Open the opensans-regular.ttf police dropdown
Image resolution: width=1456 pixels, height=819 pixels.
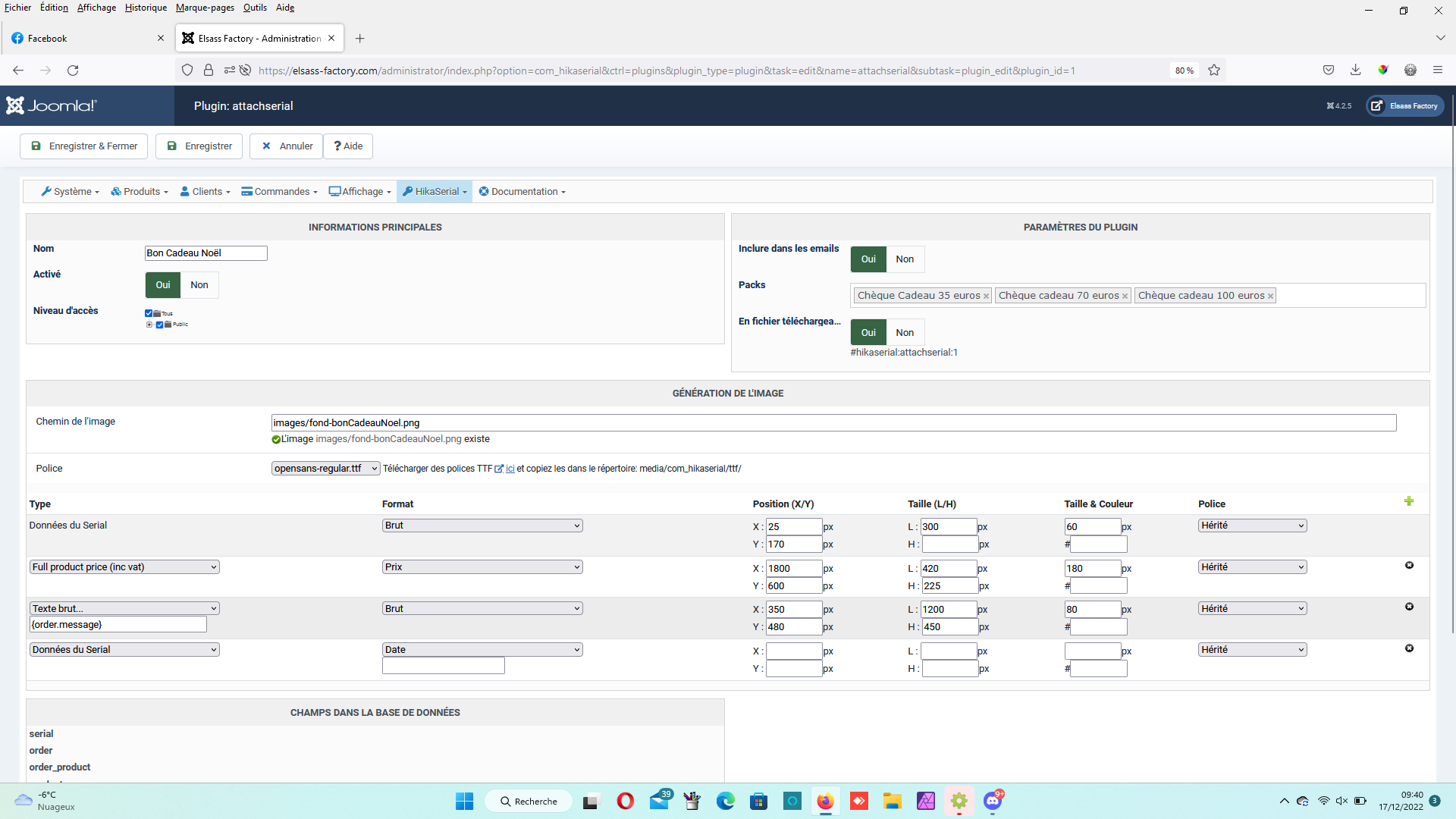[x=325, y=469]
